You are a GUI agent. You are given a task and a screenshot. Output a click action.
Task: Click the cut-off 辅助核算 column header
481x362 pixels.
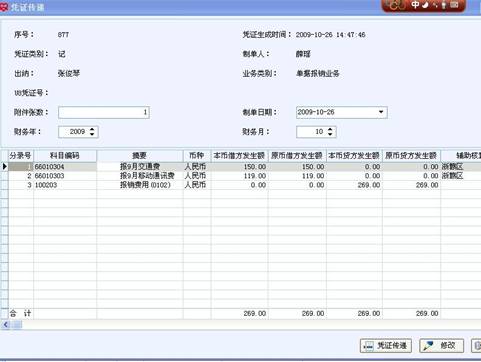point(461,156)
